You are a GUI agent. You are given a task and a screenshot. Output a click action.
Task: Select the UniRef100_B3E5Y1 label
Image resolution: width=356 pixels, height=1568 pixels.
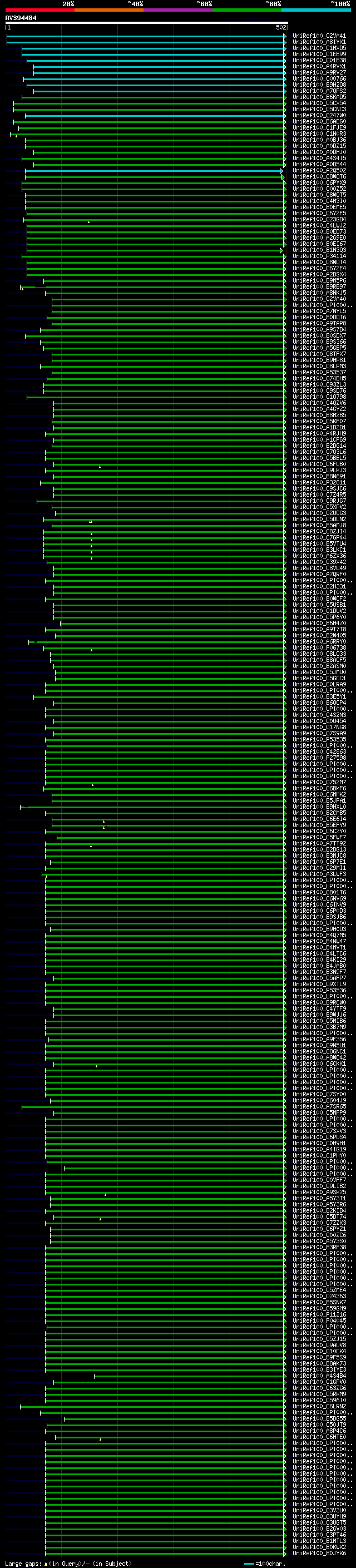pyautogui.click(x=319, y=696)
